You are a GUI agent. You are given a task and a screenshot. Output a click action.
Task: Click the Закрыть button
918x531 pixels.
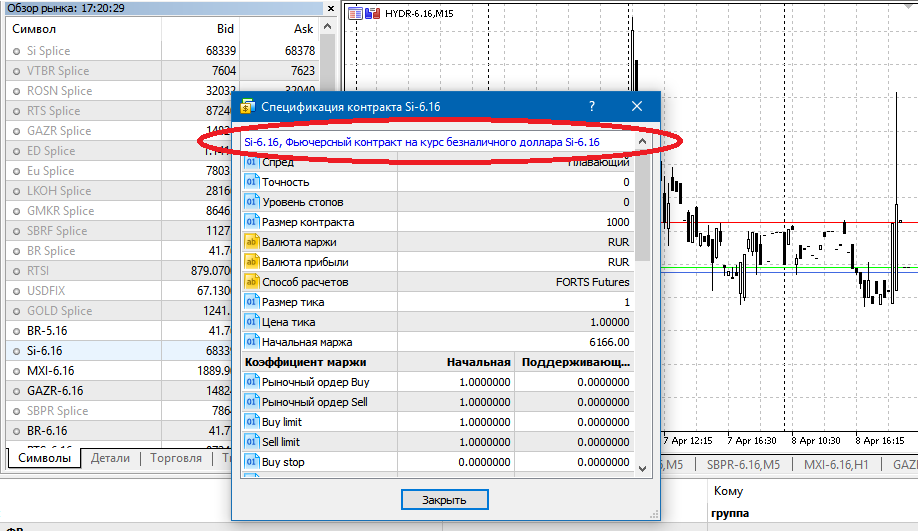coord(444,500)
